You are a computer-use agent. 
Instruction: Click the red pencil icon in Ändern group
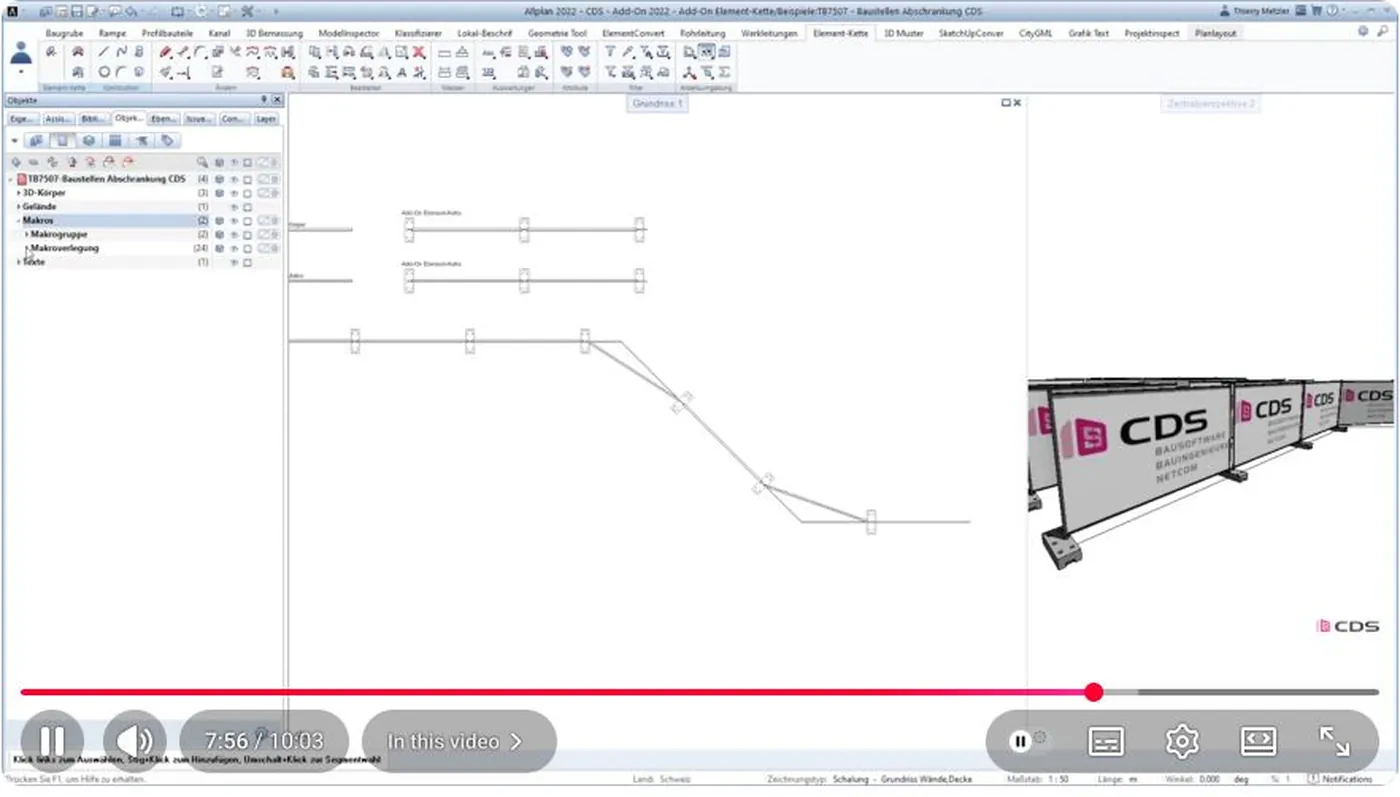166,52
